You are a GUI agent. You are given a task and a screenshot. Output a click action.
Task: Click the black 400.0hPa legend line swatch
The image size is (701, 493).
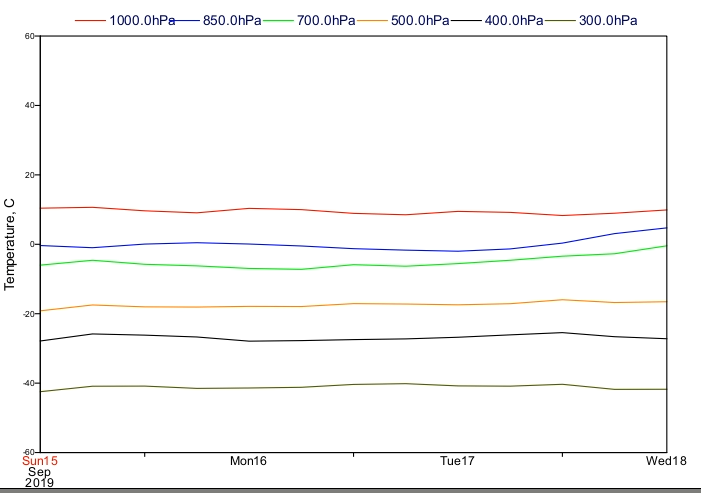pos(466,21)
